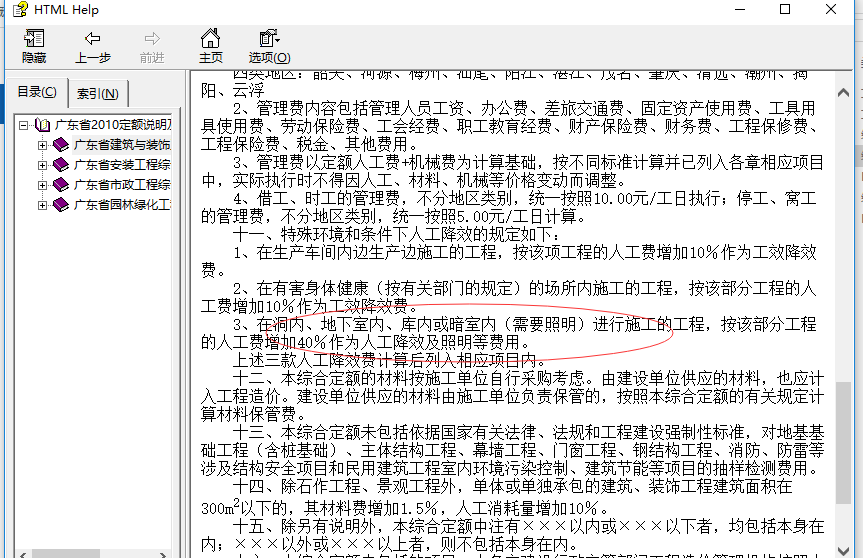
Task: Click the tree pane scroll left arrow
Action: (x=22, y=554)
